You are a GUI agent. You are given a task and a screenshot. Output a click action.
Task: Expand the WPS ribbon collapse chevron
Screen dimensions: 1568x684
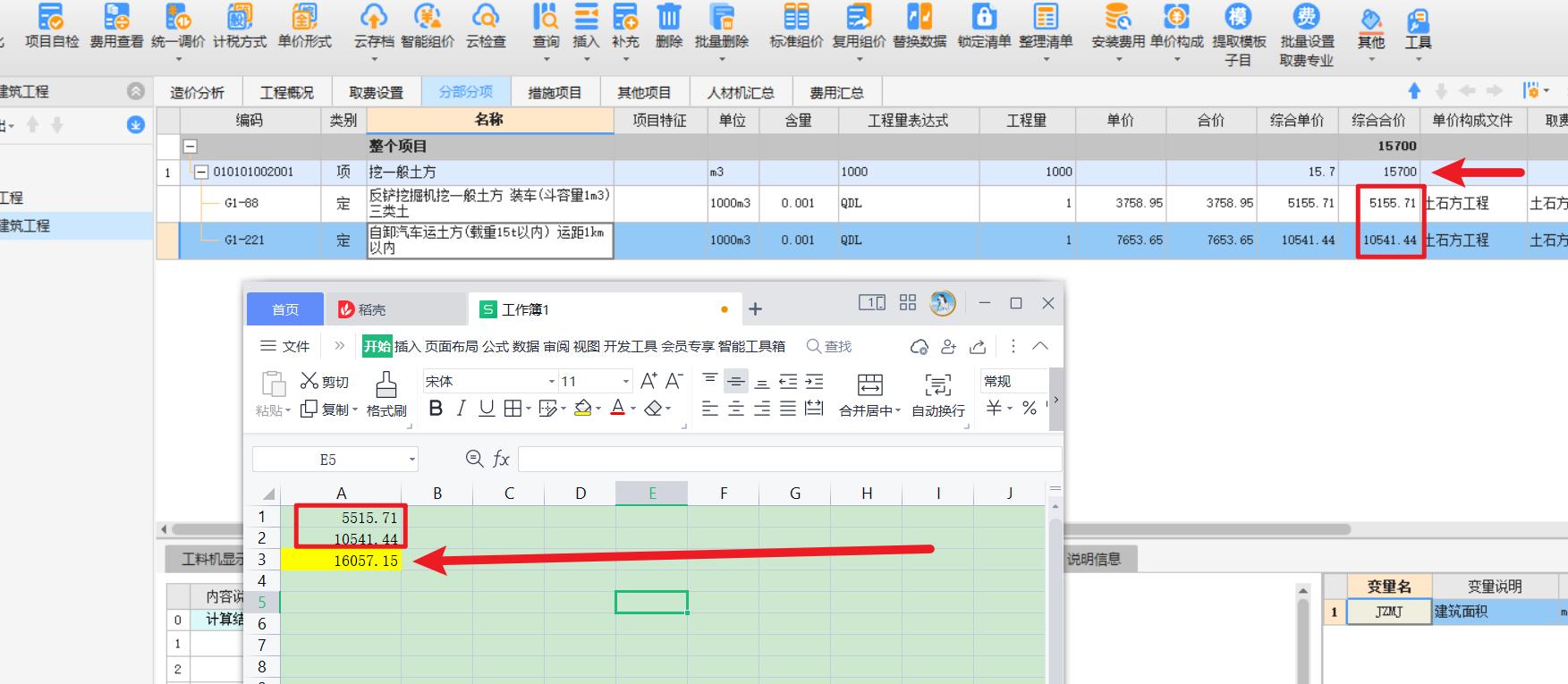pyautogui.click(x=1040, y=346)
